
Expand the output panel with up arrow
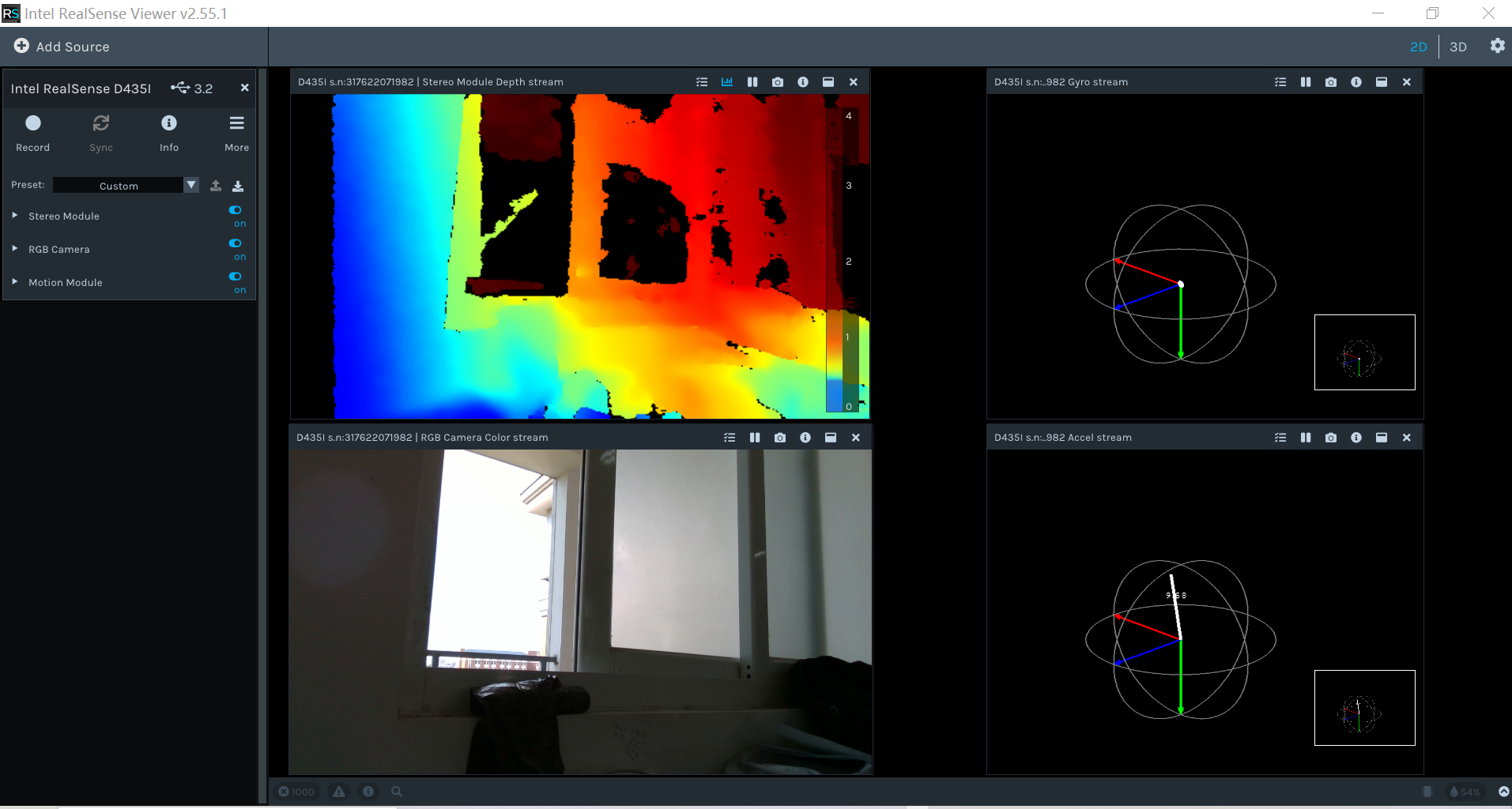point(1503,792)
